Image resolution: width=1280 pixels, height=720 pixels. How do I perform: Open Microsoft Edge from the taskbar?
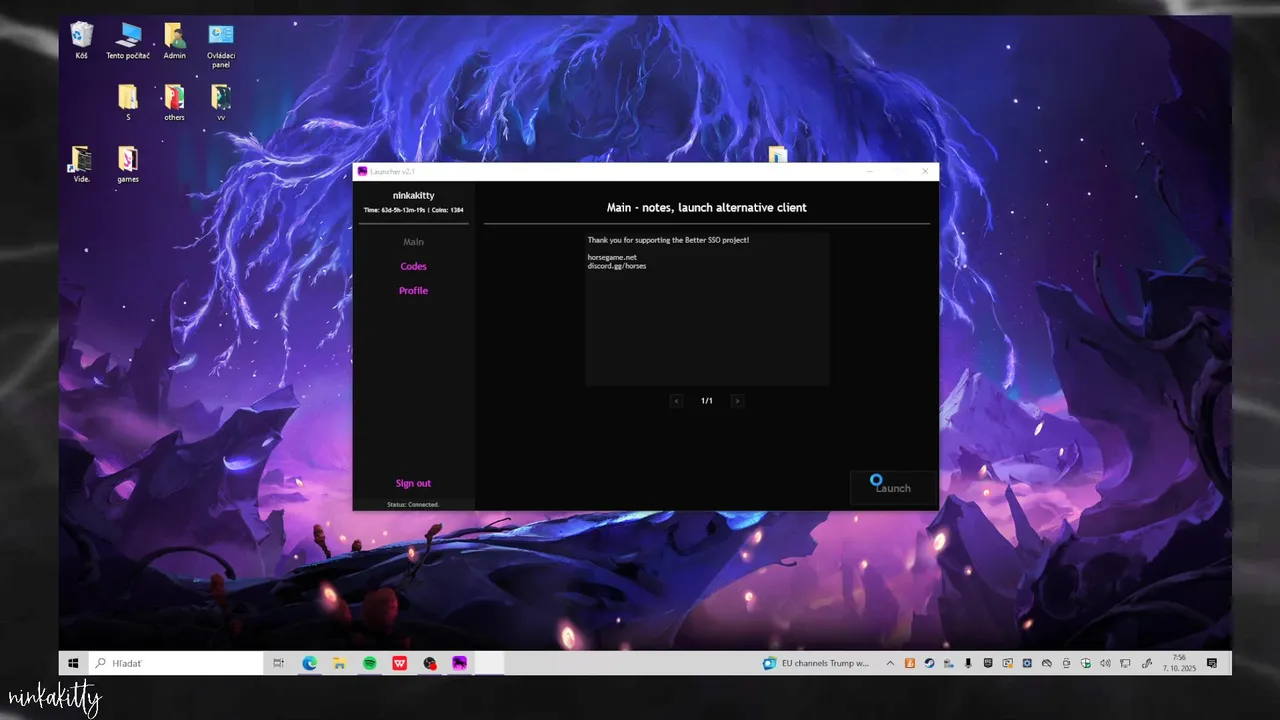[310, 663]
